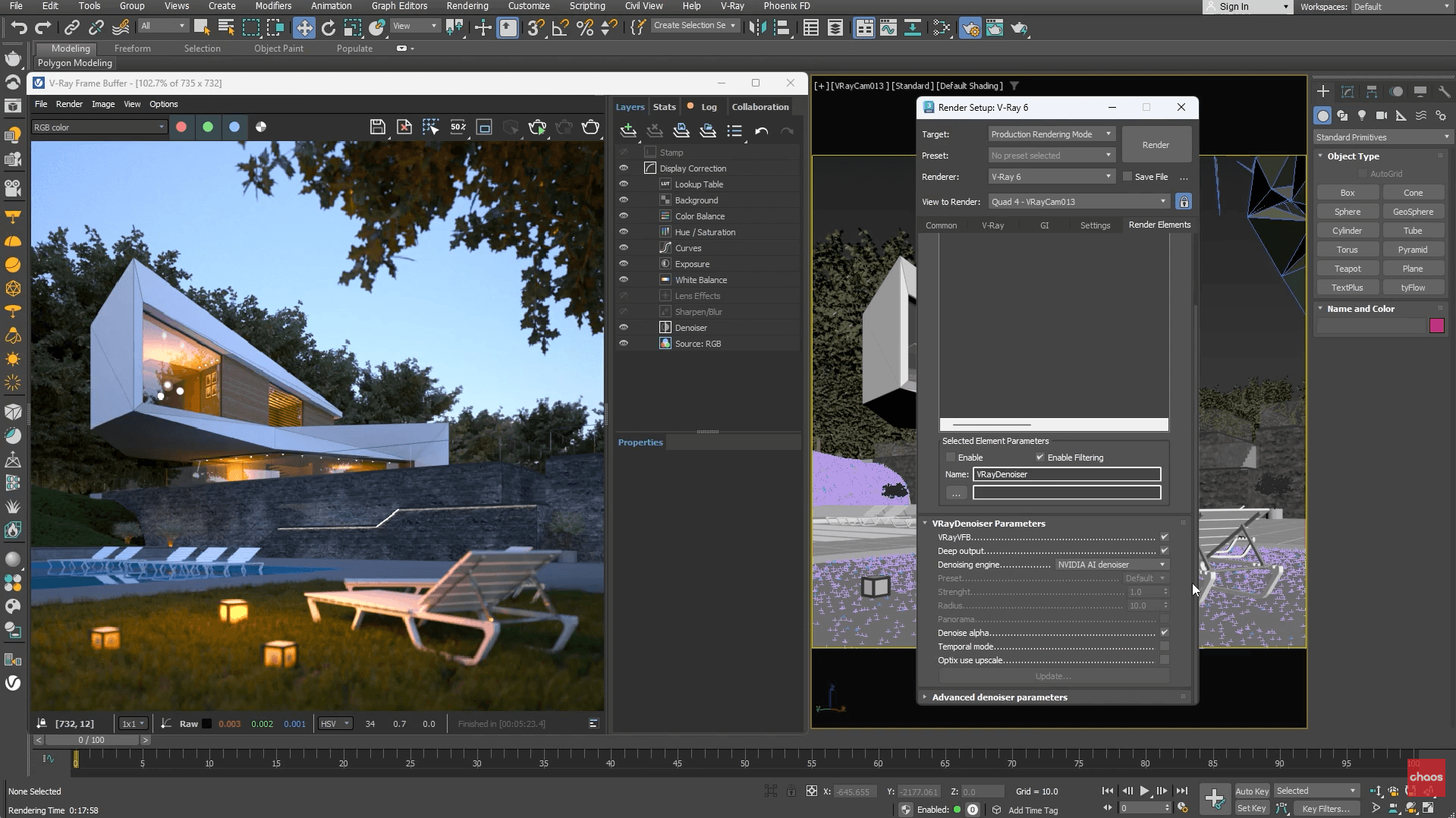Click the Redo arrow in main toolbar

43,28
